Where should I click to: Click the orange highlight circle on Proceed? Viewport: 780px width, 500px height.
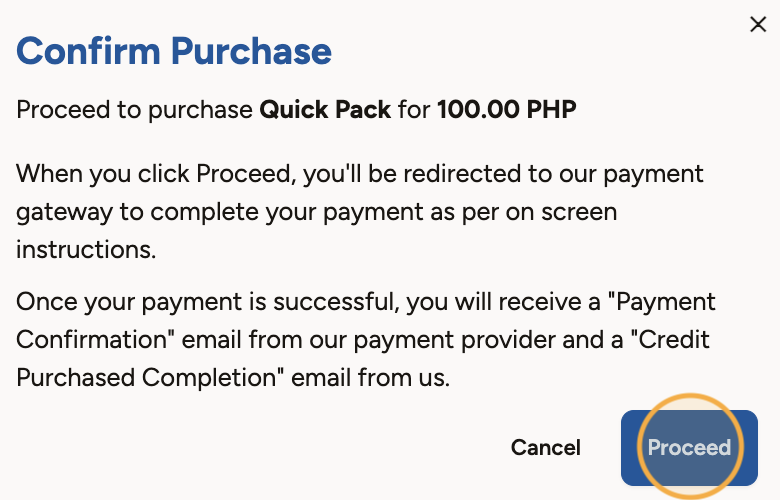(x=690, y=446)
